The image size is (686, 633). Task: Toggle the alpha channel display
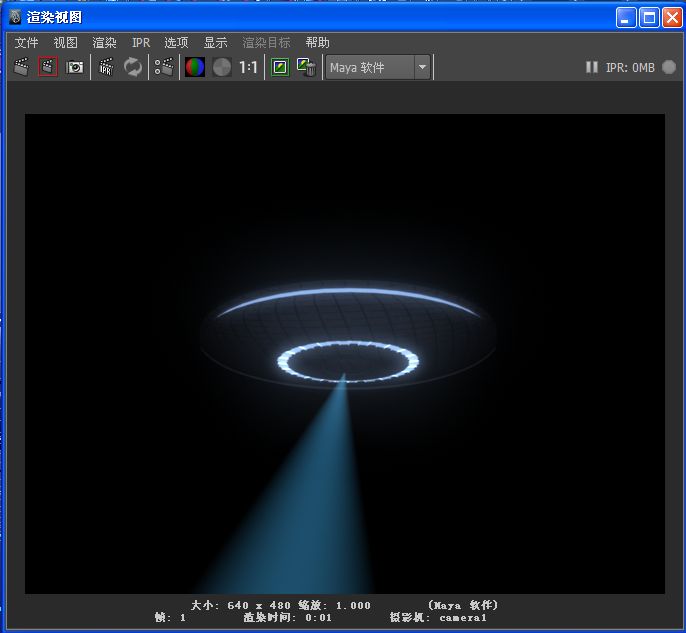(x=221, y=67)
